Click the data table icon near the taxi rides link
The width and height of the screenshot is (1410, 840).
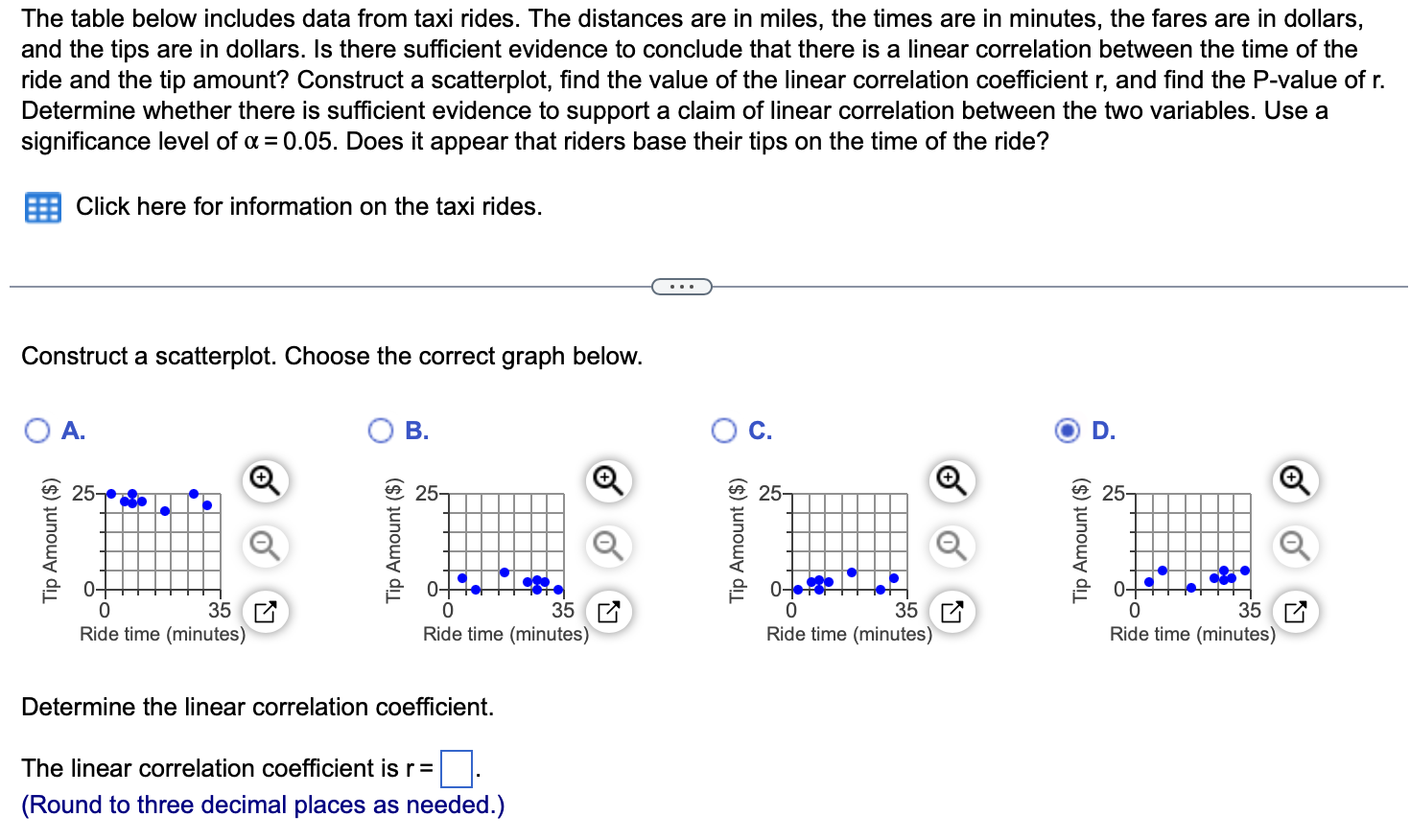(x=41, y=206)
